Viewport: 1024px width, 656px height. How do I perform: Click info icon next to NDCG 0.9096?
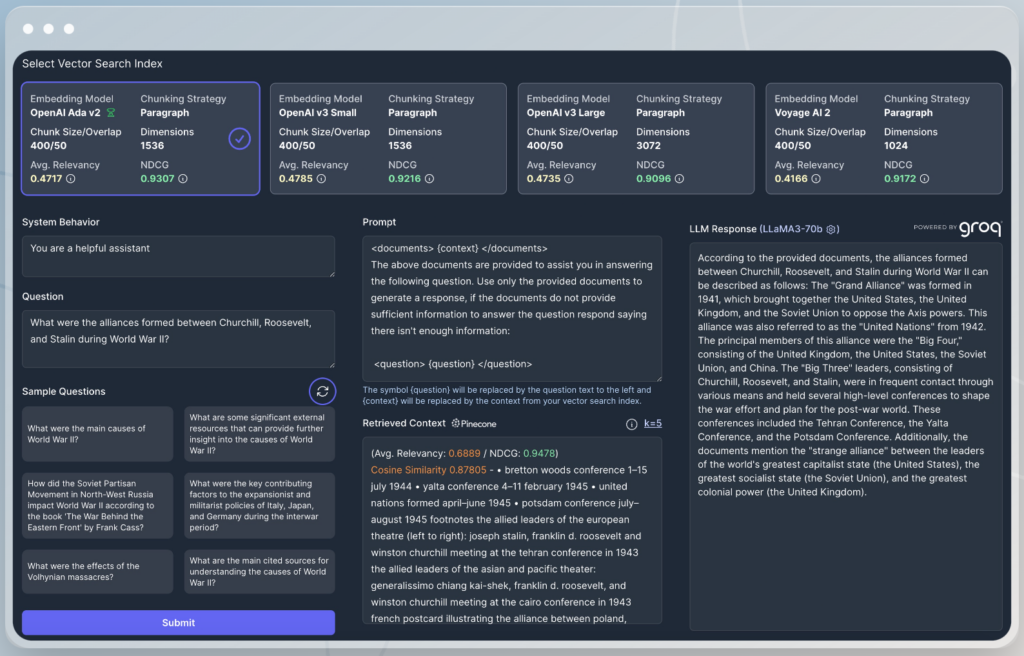(x=679, y=178)
